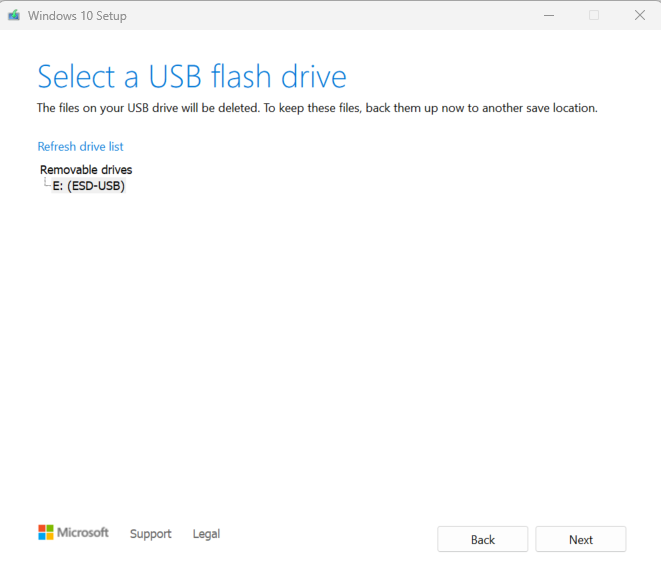This screenshot has width=661, height=575.
Task: Open the Support link
Action: pos(150,534)
